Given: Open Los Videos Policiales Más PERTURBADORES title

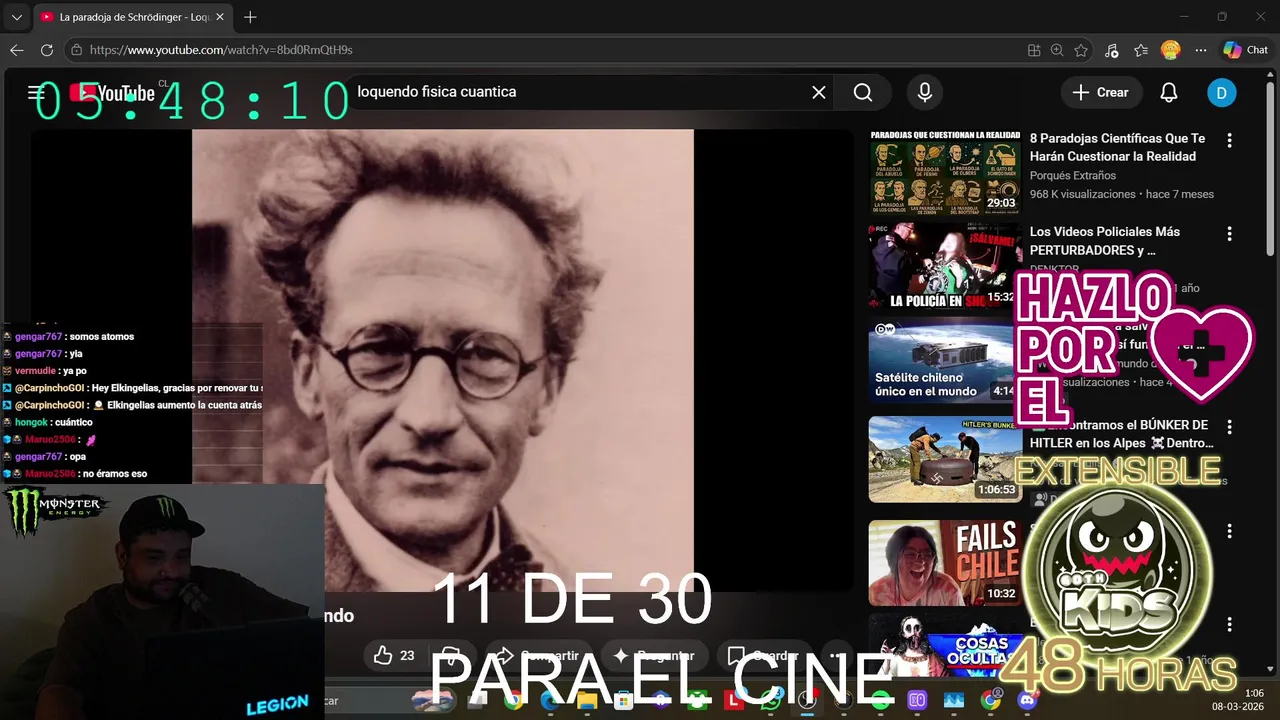Looking at the screenshot, I should tap(1105, 241).
